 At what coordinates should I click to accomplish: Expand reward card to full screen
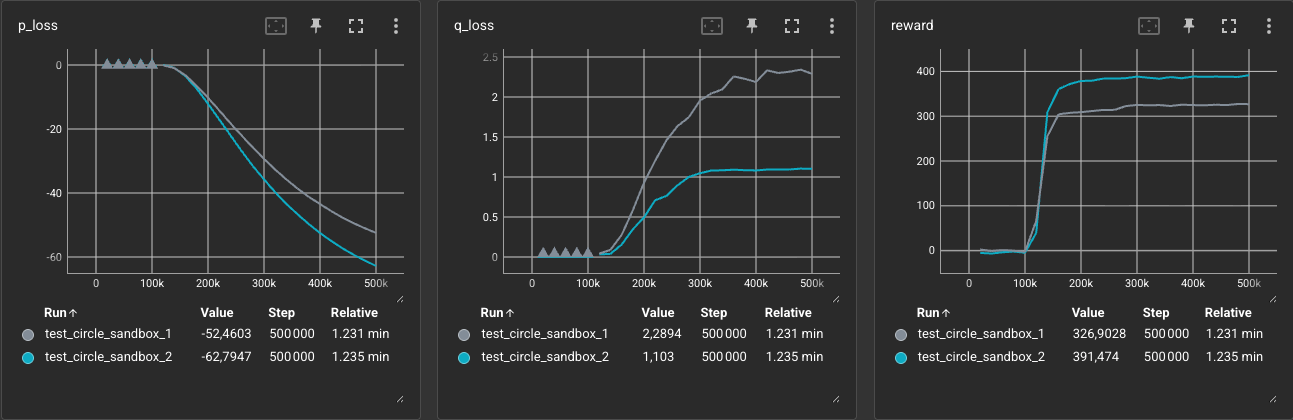pos(1228,26)
